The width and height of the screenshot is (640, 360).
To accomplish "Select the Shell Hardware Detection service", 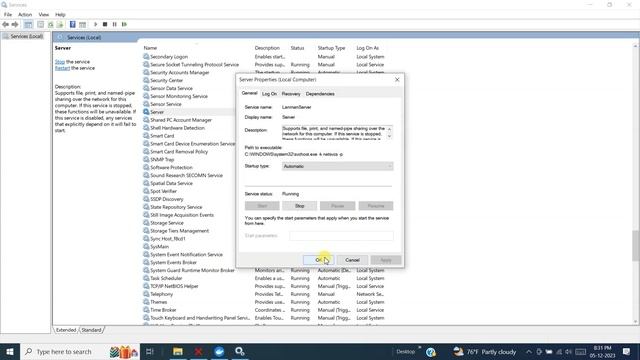I will pyautogui.click(x=177, y=128).
